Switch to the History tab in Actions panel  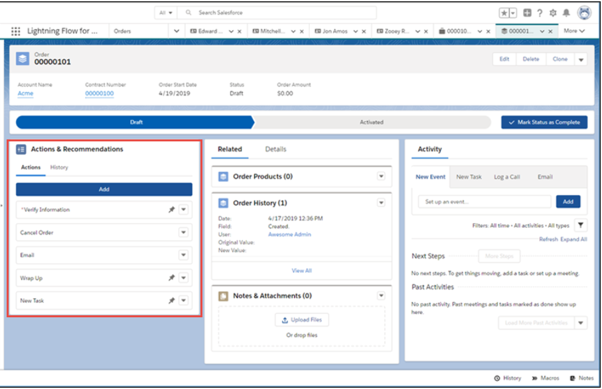(59, 167)
